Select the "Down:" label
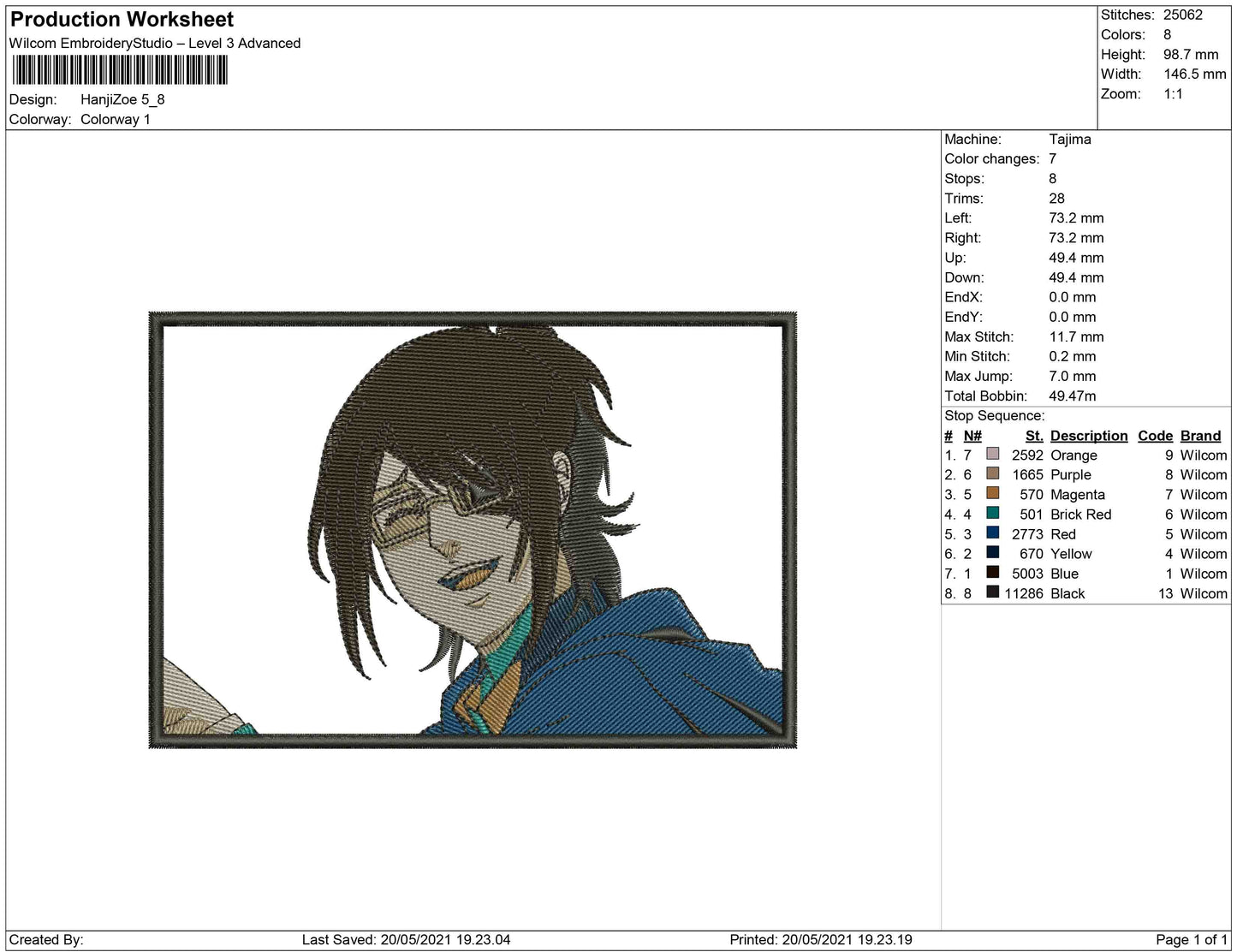The image size is (1237, 952). (x=964, y=277)
